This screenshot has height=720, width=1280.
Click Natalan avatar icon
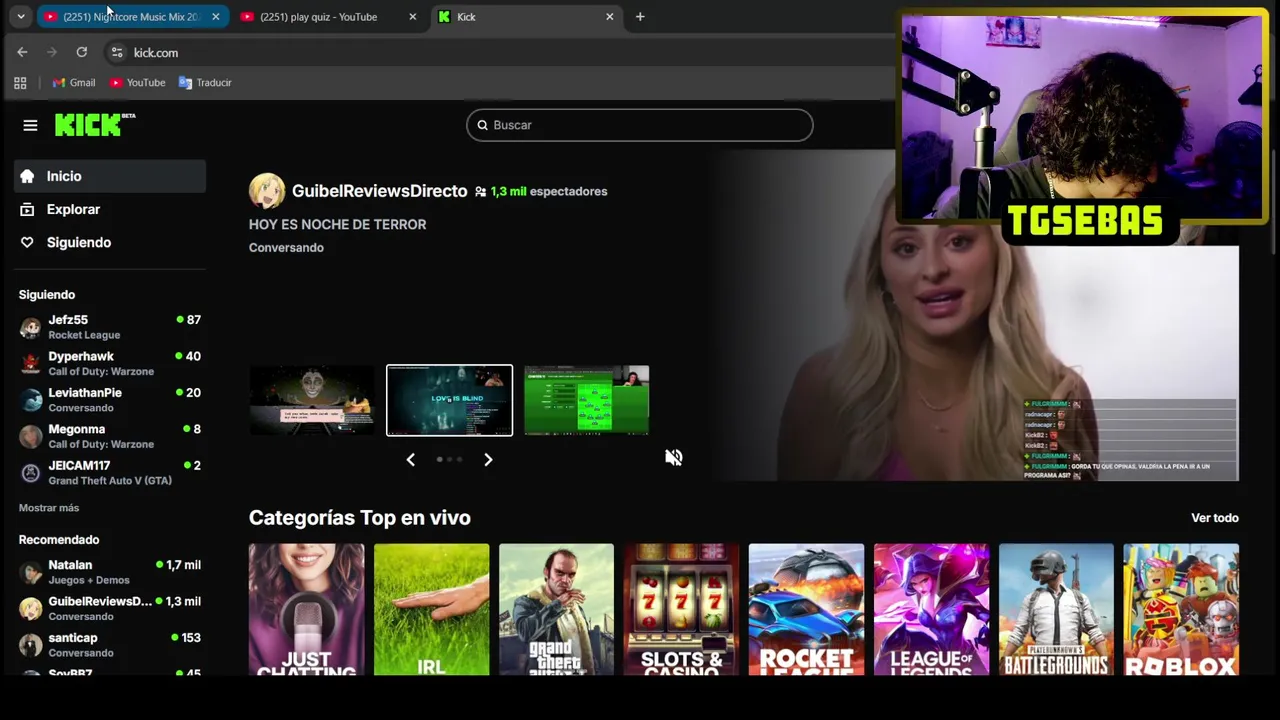pyautogui.click(x=31, y=572)
